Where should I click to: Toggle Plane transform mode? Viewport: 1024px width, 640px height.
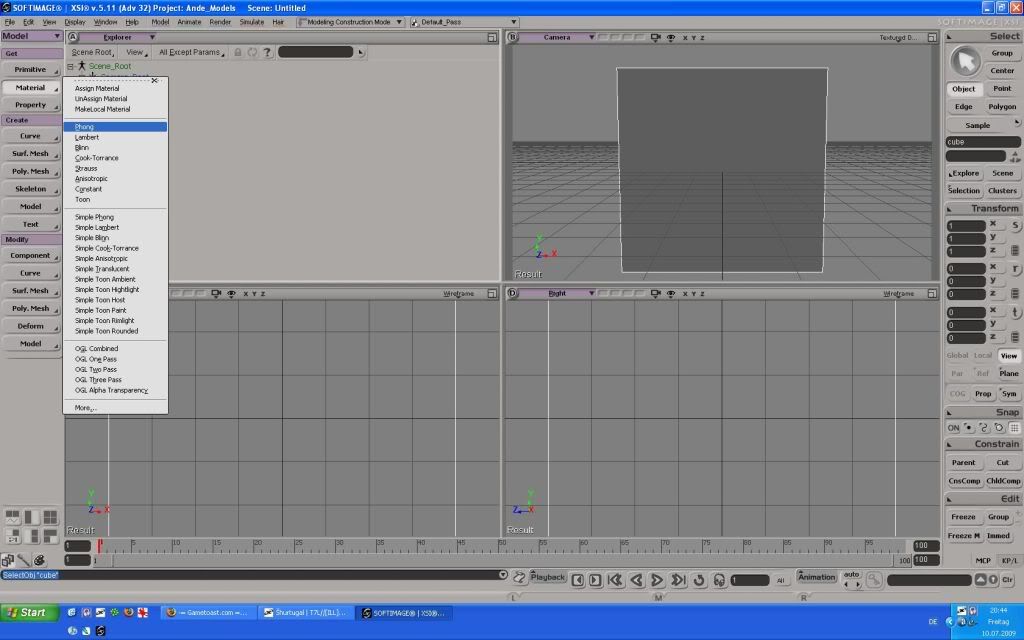(x=1008, y=373)
